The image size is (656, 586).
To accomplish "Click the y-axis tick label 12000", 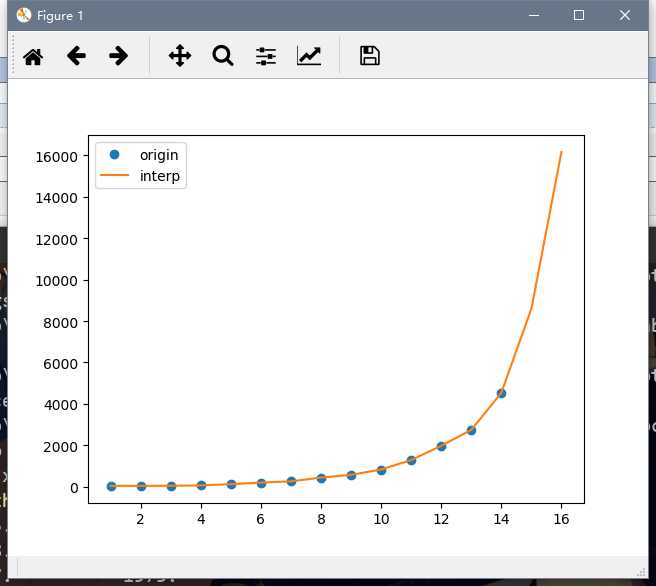I will tap(56, 240).
